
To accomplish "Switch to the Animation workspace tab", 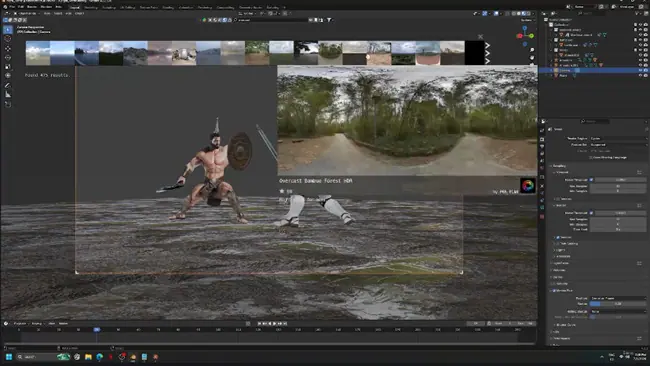I will click(x=186, y=7).
